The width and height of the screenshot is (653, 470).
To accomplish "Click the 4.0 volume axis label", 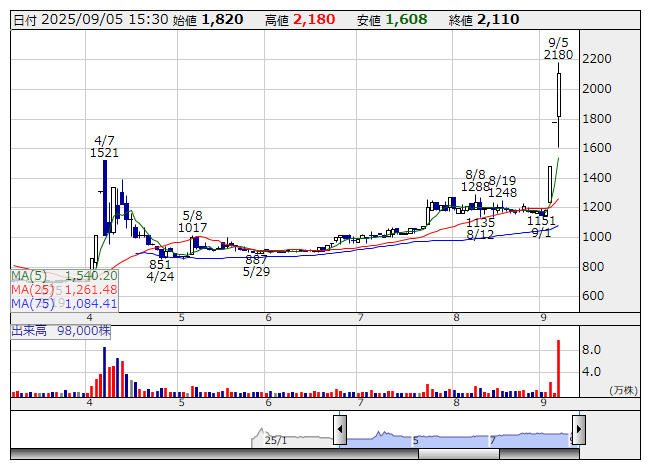I will 591,371.
